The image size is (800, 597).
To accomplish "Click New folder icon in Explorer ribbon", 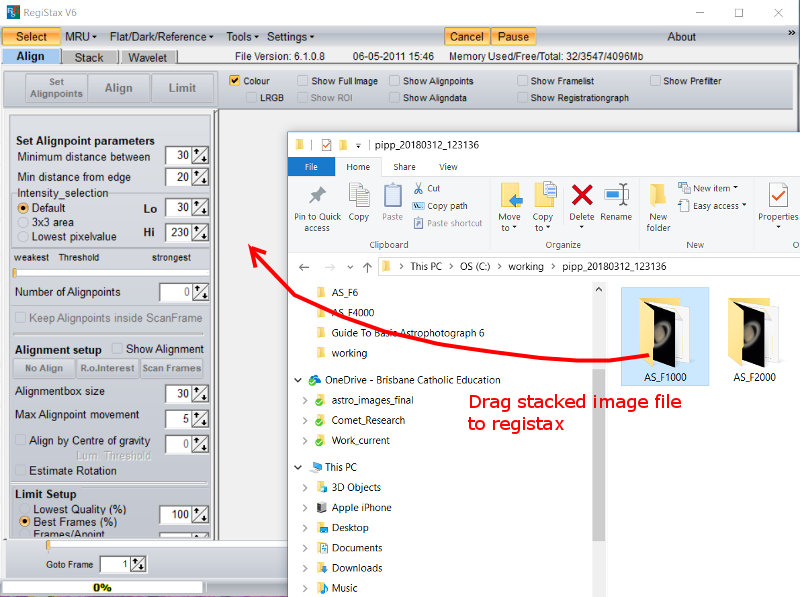I will (658, 195).
